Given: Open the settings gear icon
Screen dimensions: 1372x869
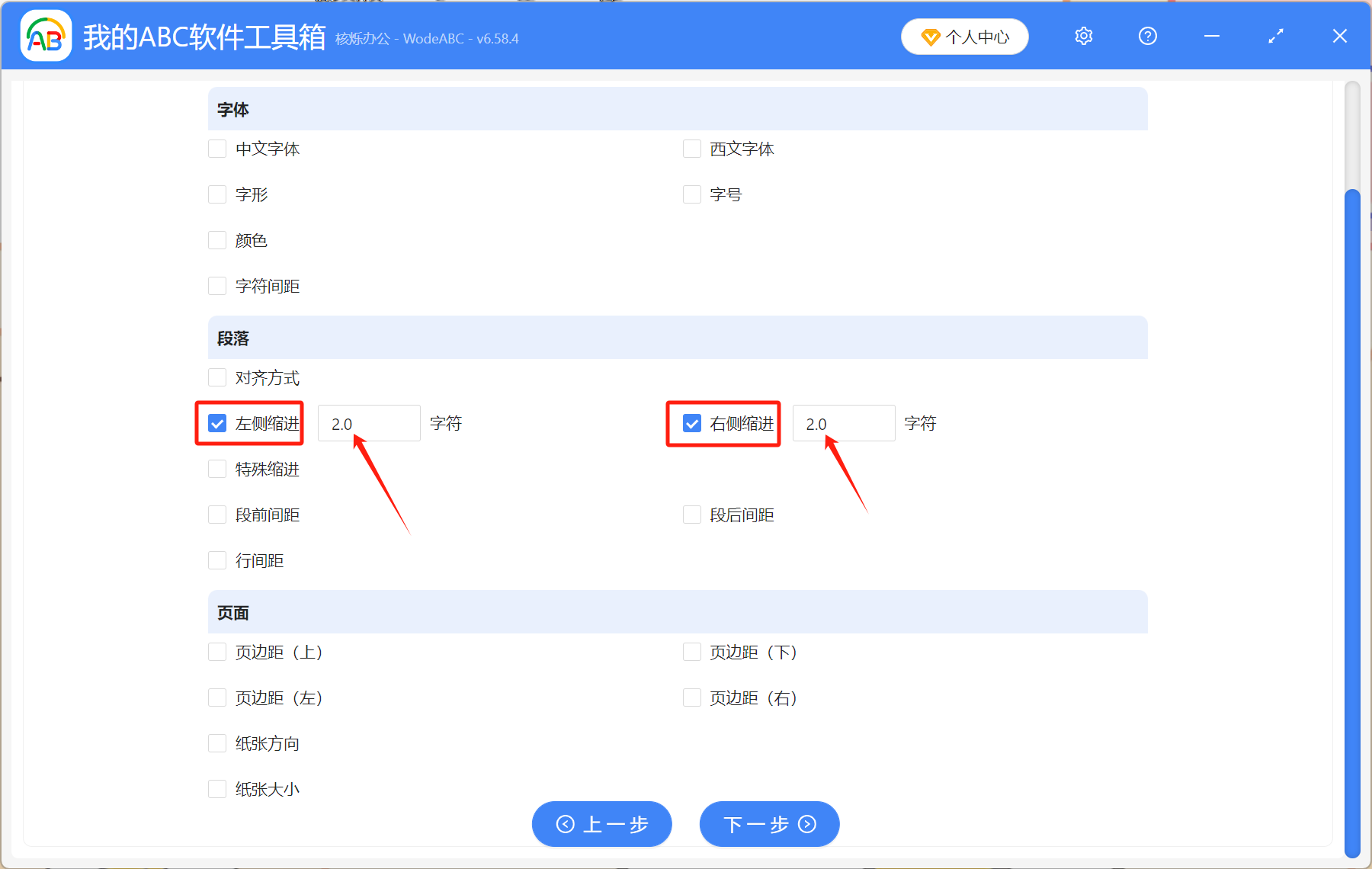Looking at the screenshot, I should coord(1083,36).
